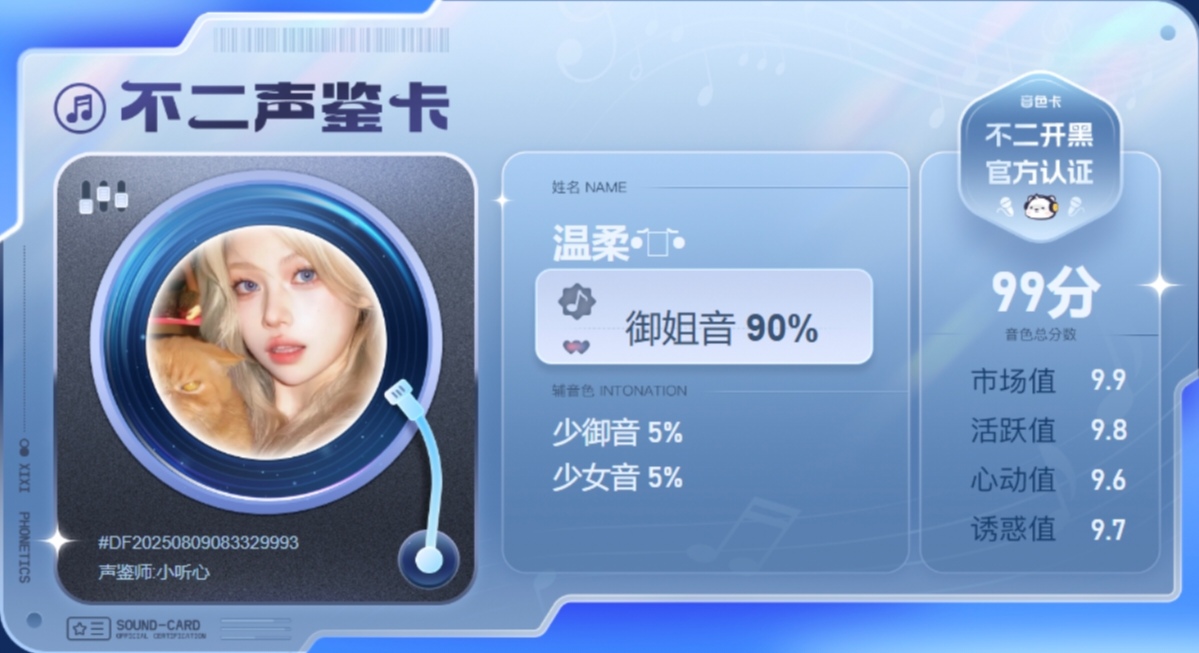Screen dimensions: 1199x653
Task: Click the 心动值 9.6 rating row
Action: [x=1048, y=480]
